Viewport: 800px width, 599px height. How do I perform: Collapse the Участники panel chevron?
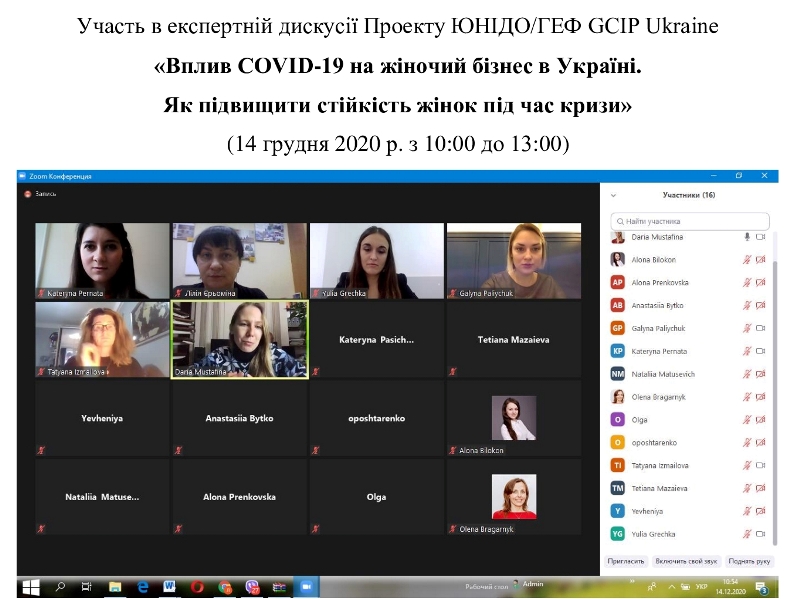[x=614, y=196]
